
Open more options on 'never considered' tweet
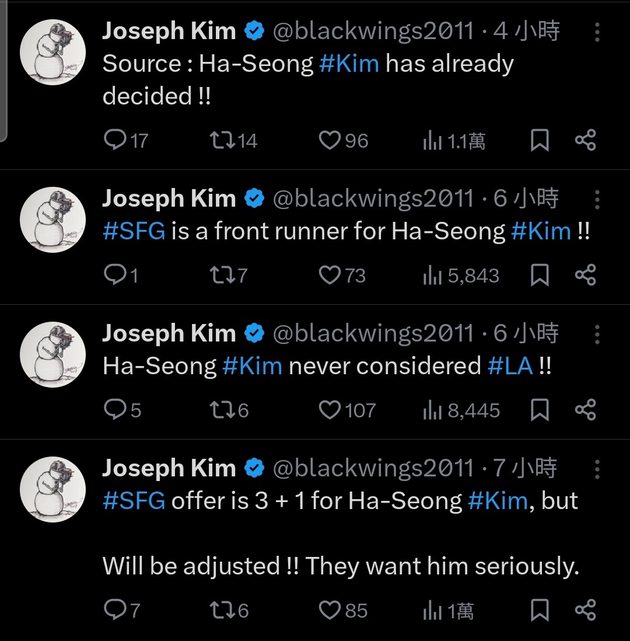[597, 333]
